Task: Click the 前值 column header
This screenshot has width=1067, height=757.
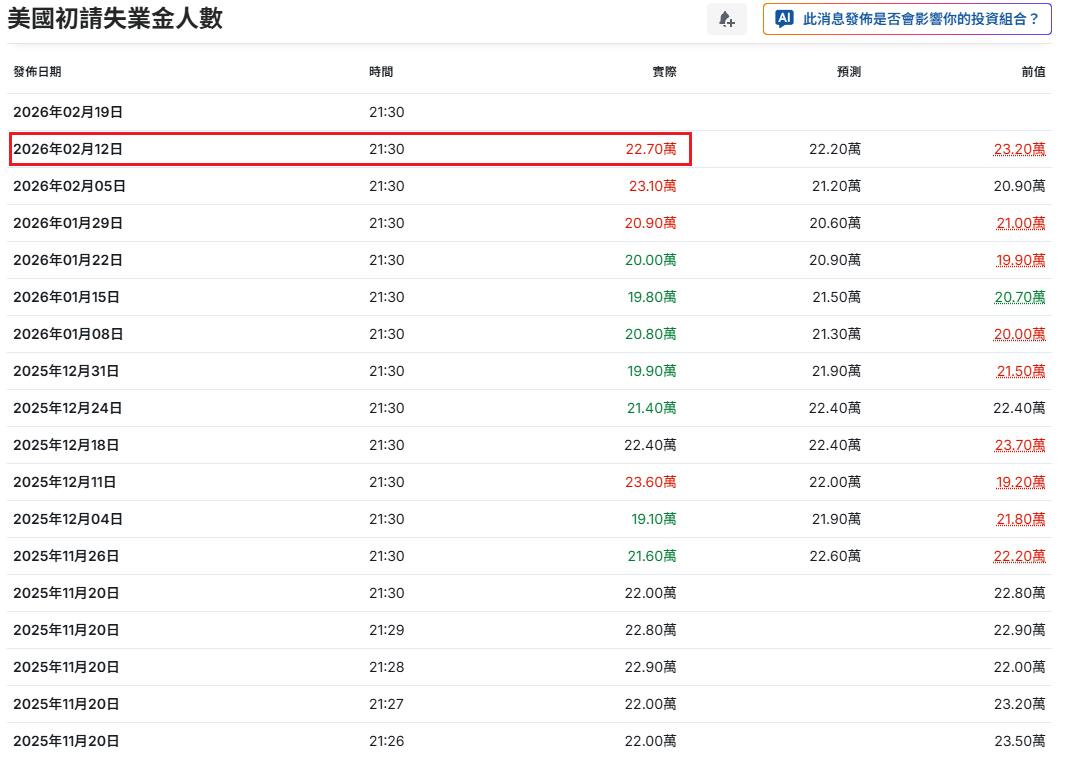Action: (x=1033, y=72)
